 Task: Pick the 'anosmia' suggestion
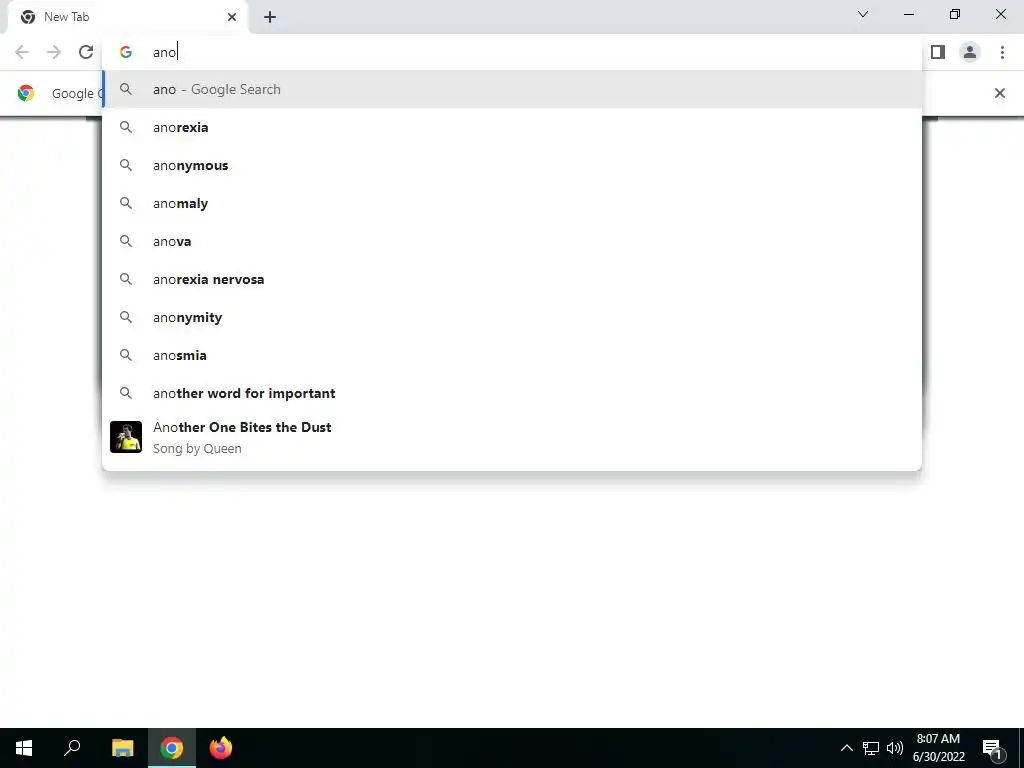pyautogui.click(x=512, y=355)
